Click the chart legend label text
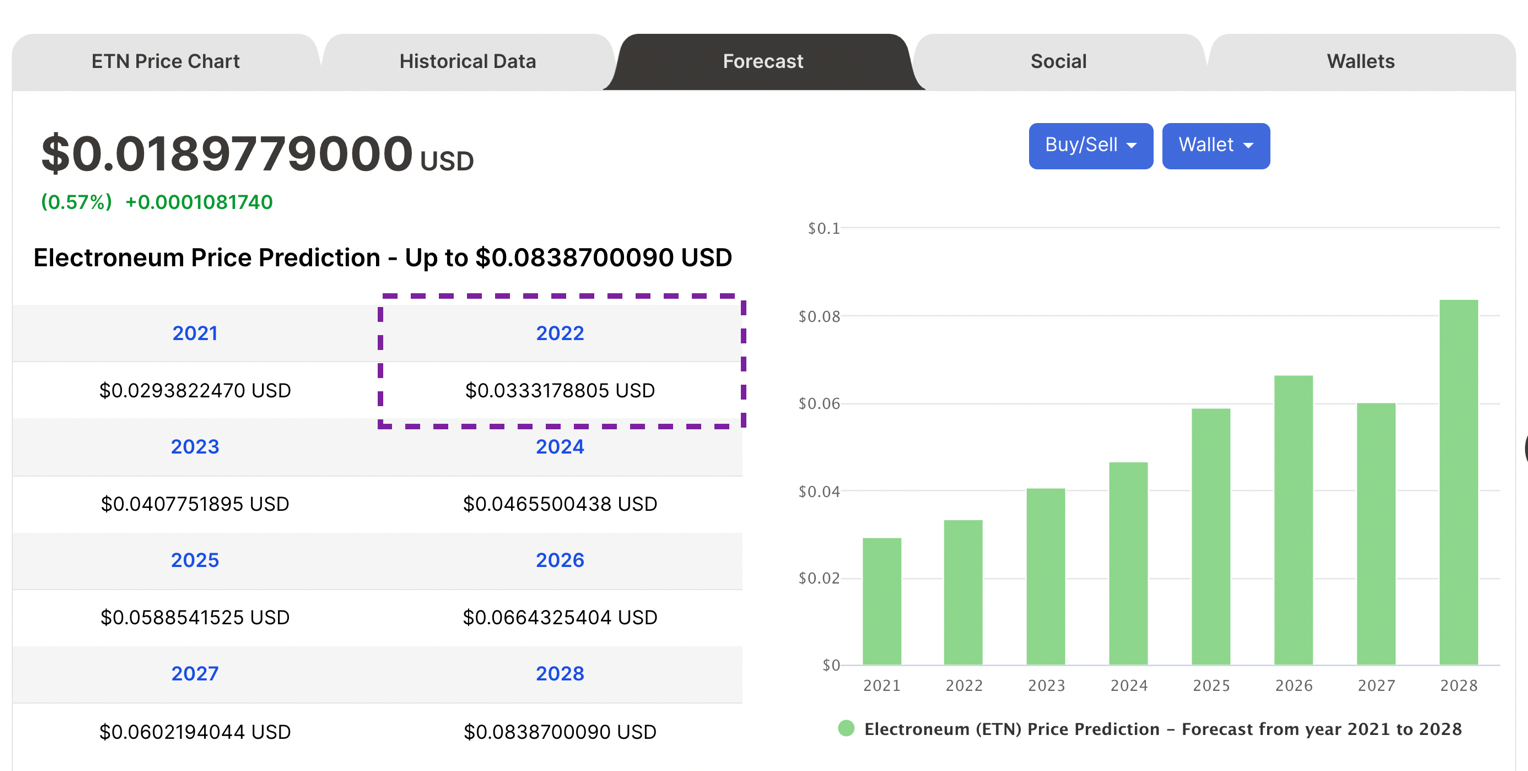This screenshot has width=1528, height=771. point(1163,729)
